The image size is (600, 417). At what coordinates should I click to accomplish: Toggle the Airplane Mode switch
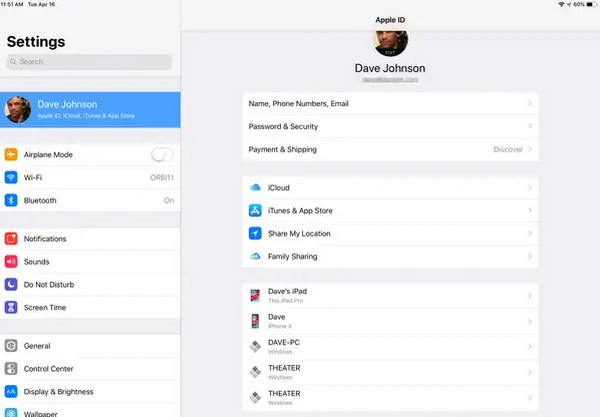click(162, 155)
